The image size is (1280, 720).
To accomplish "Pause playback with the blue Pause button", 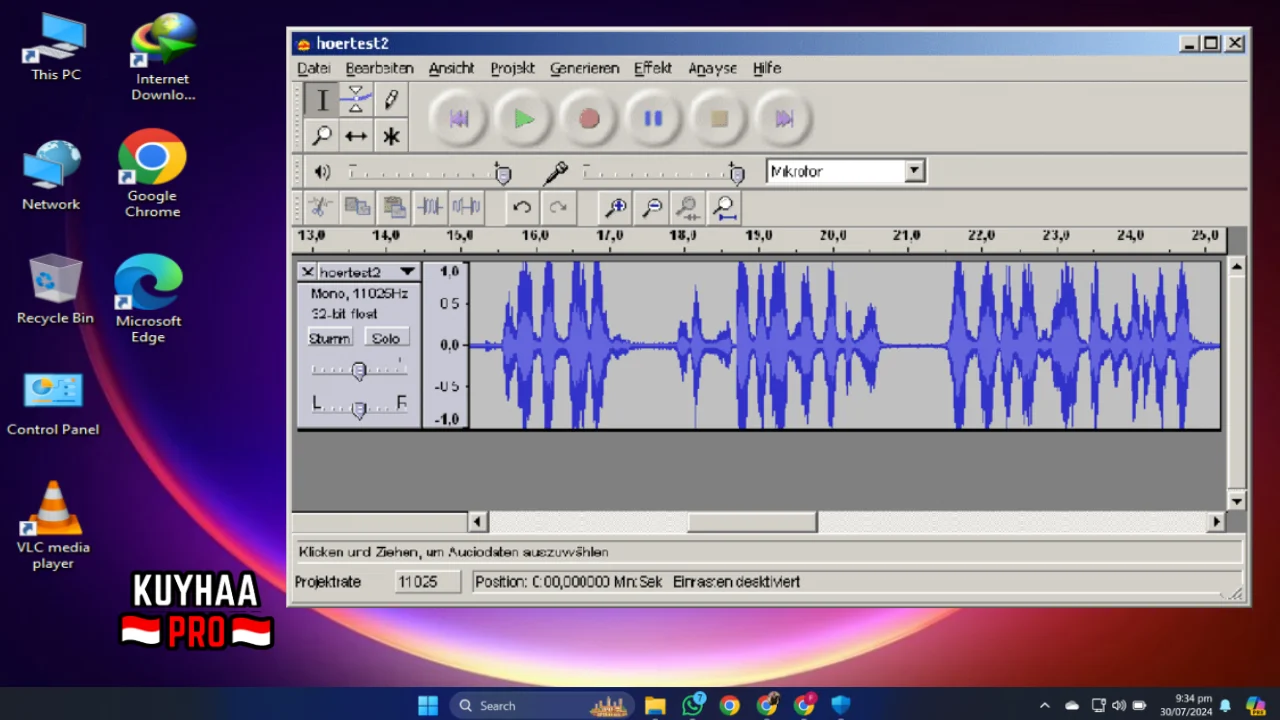I will (653, 119).
